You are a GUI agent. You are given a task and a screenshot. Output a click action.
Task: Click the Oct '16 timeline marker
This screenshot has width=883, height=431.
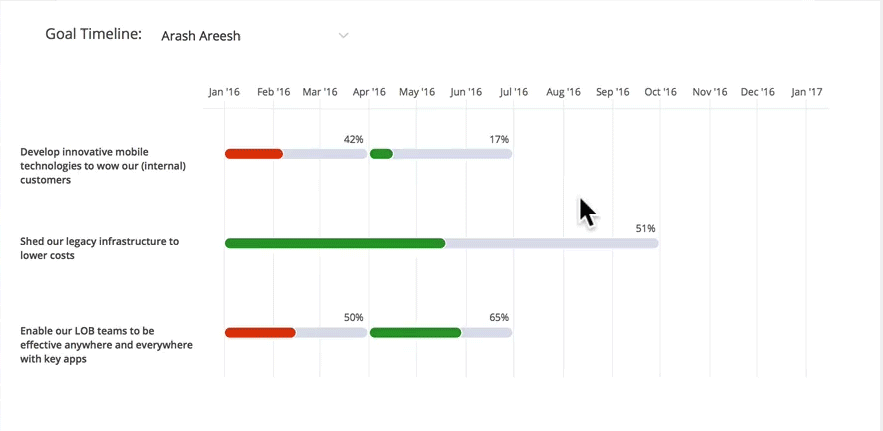[x=661, y=92]
